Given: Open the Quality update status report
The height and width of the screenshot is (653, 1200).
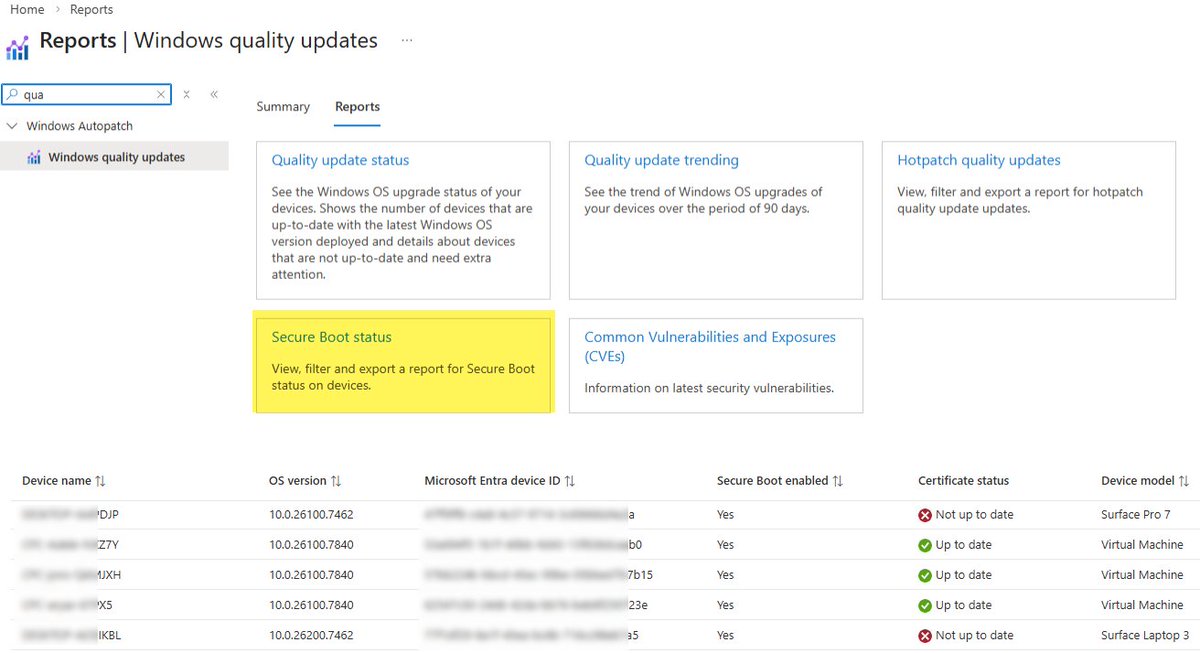Looking at the screenshot, I should click(340, 160).
